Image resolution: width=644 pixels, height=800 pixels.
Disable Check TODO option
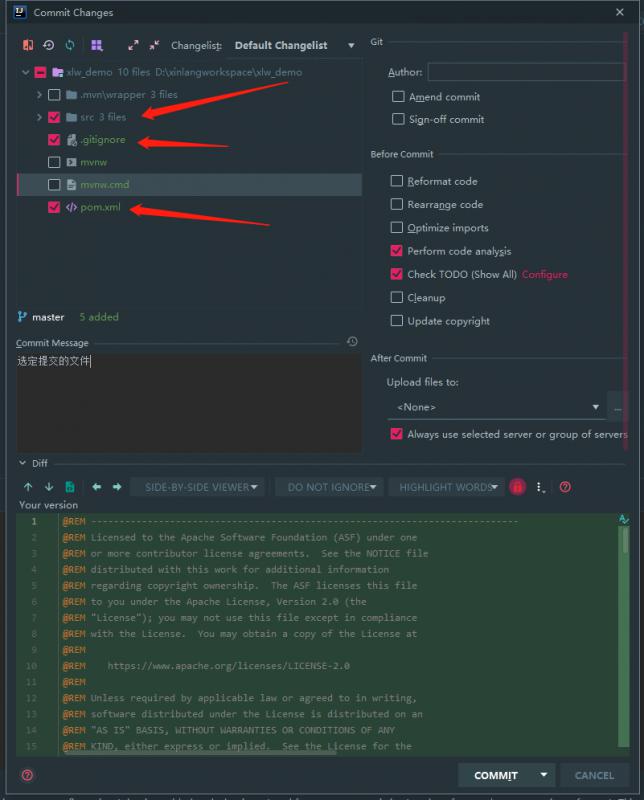[x=397, y=274]
